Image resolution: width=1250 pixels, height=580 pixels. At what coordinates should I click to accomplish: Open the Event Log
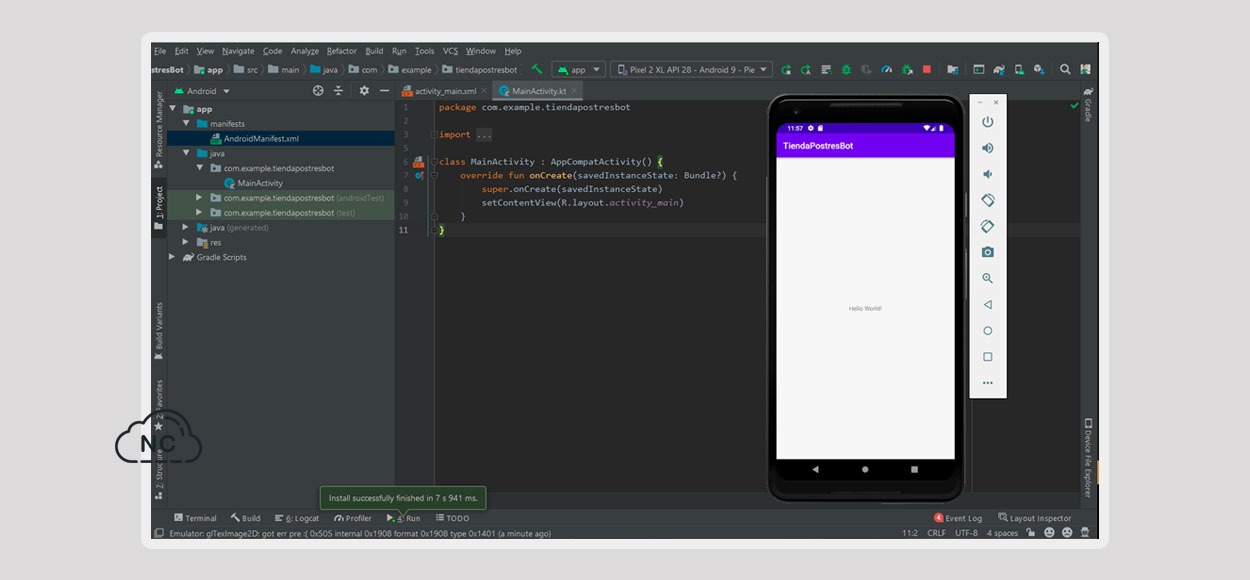pyautogui.click(x=958, y=518)
